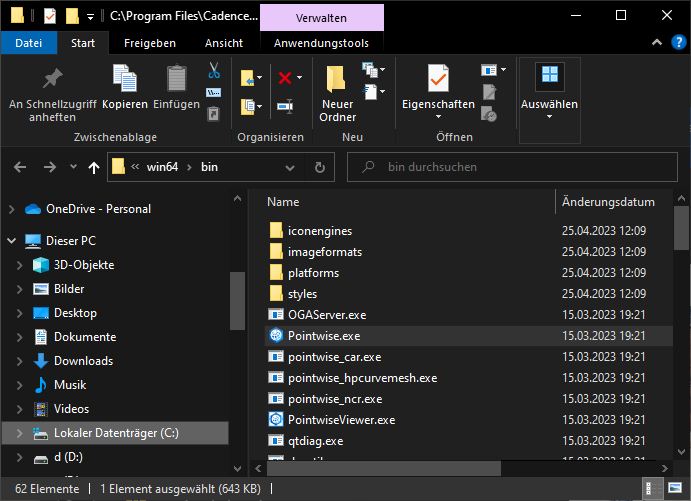
Task: Expand Downloads tree node
Action: 19,361
